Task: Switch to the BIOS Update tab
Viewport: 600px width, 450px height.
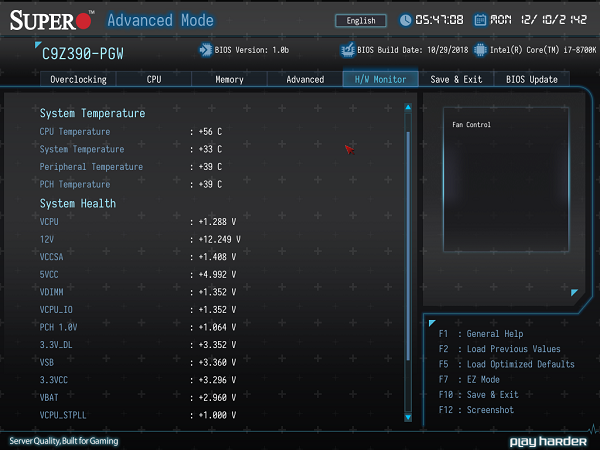Action: [531, 79]
